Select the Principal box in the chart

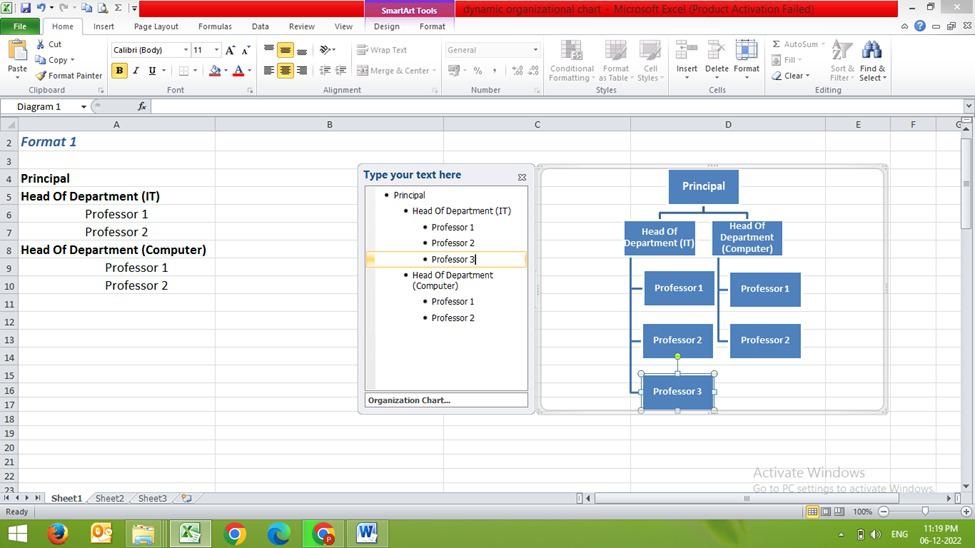tap(703, 187)
